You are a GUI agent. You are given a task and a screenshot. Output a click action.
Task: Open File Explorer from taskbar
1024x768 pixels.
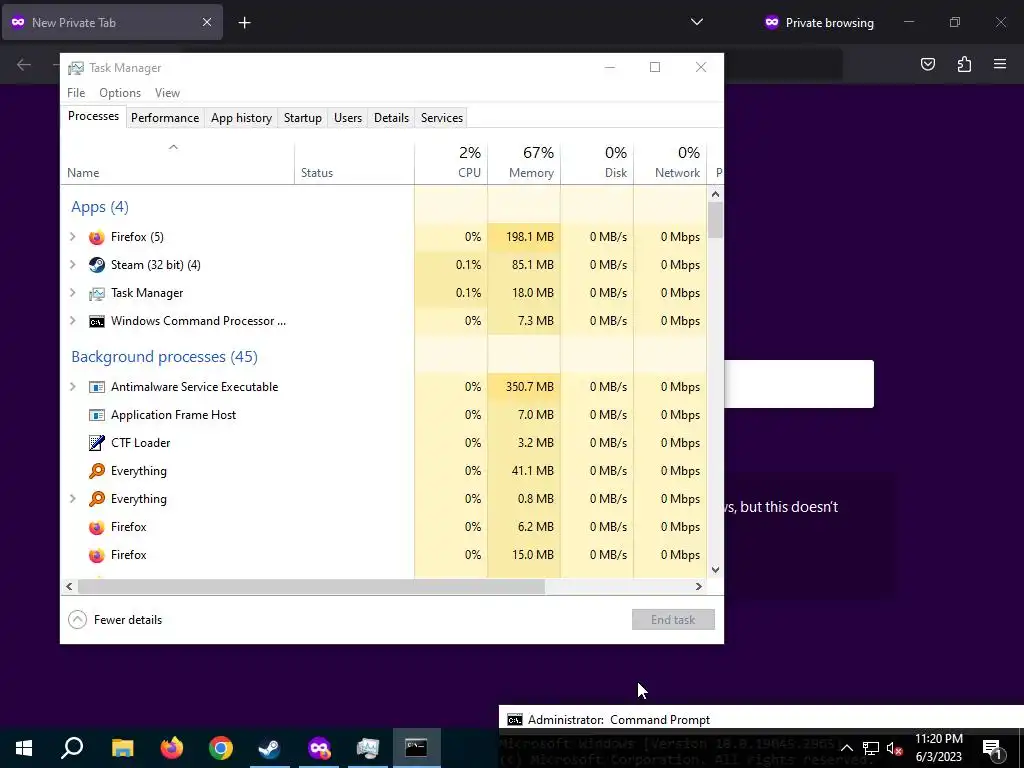click(122, 748)
